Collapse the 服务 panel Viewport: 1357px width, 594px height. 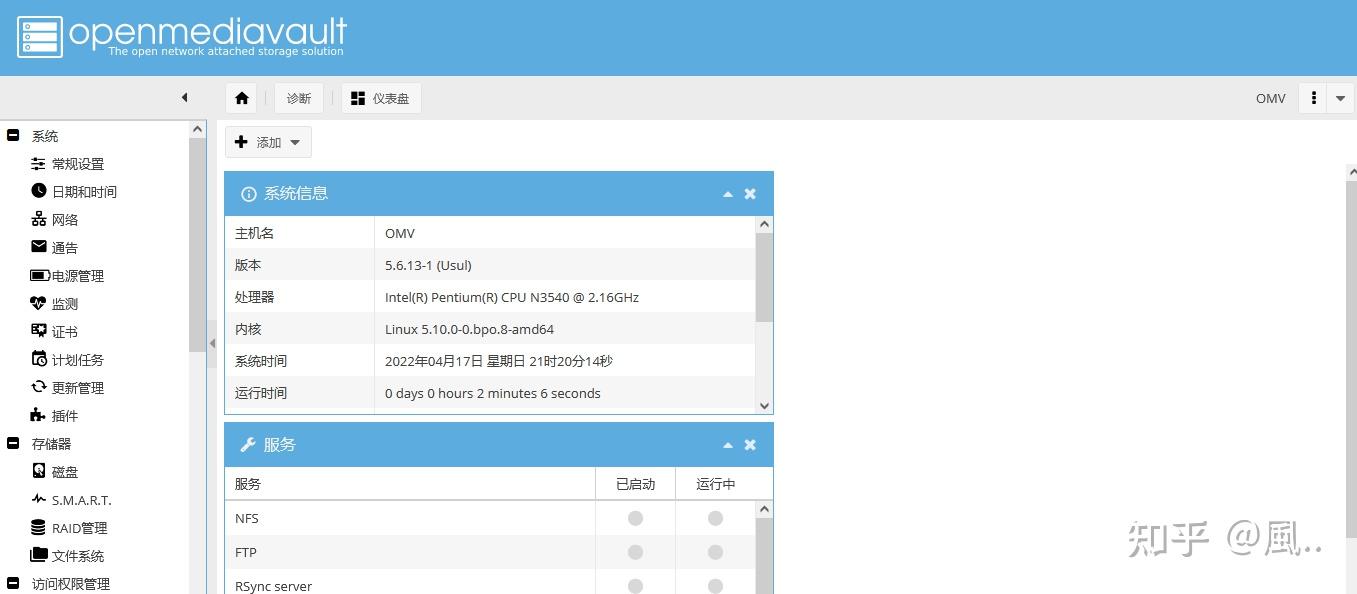click(x=728, y=444)
